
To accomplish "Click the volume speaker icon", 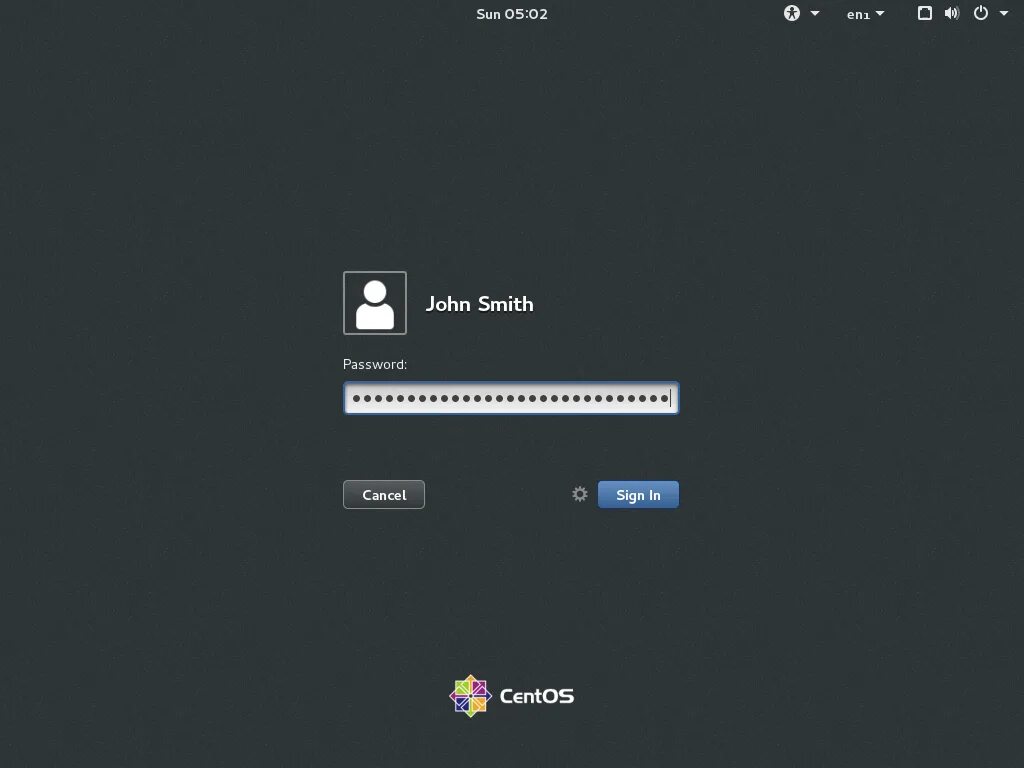I will coord(952,13).
